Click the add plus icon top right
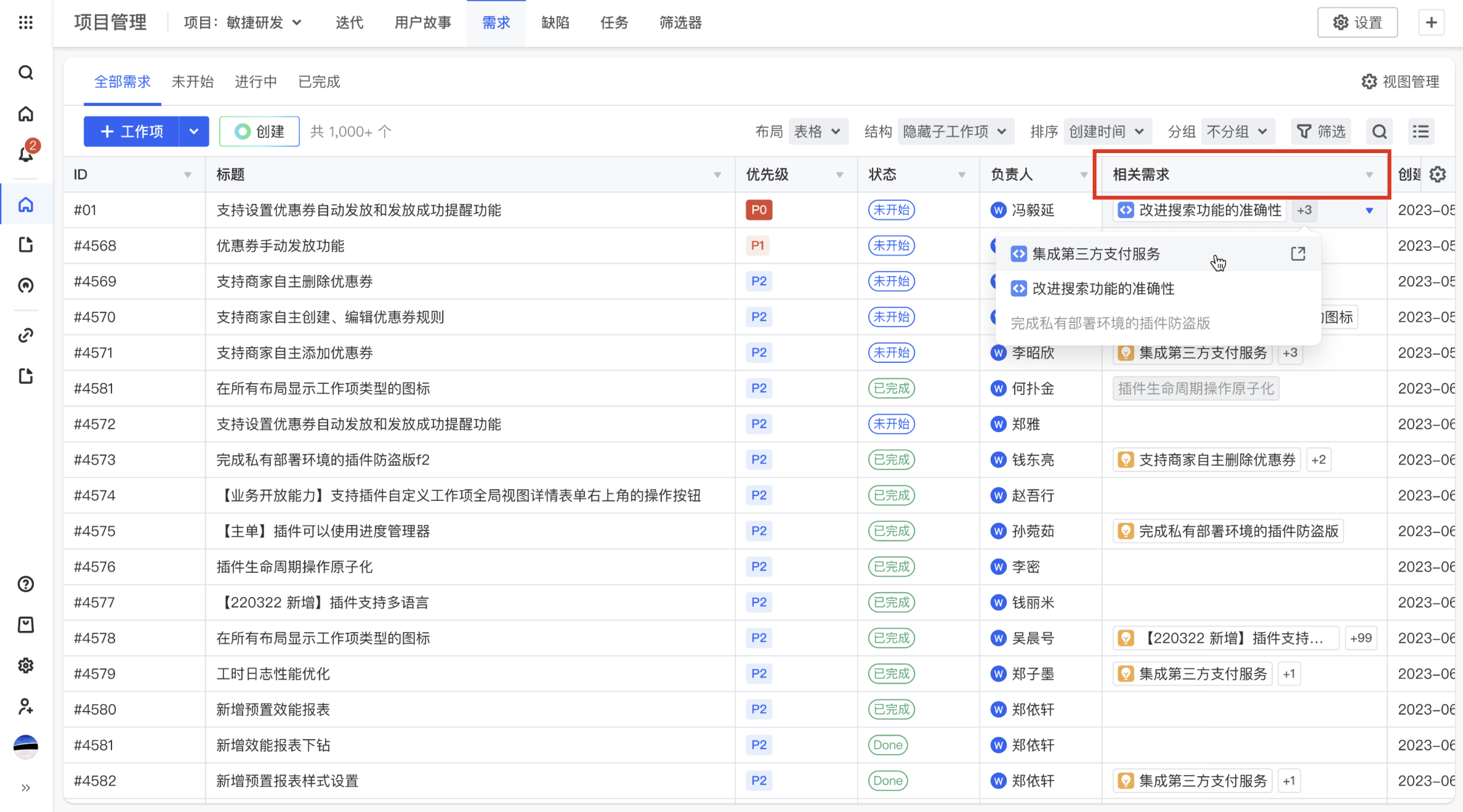The image size is (1463, 812). (1431, 23)
